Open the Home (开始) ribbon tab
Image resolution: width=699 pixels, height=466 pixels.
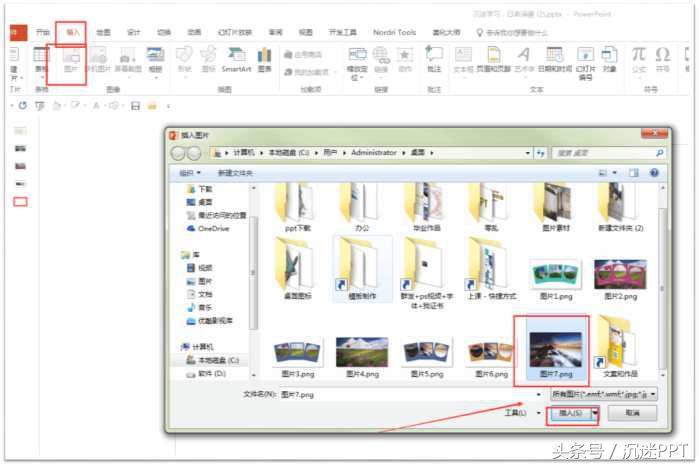pyautogui.click(x=43, y=32)
